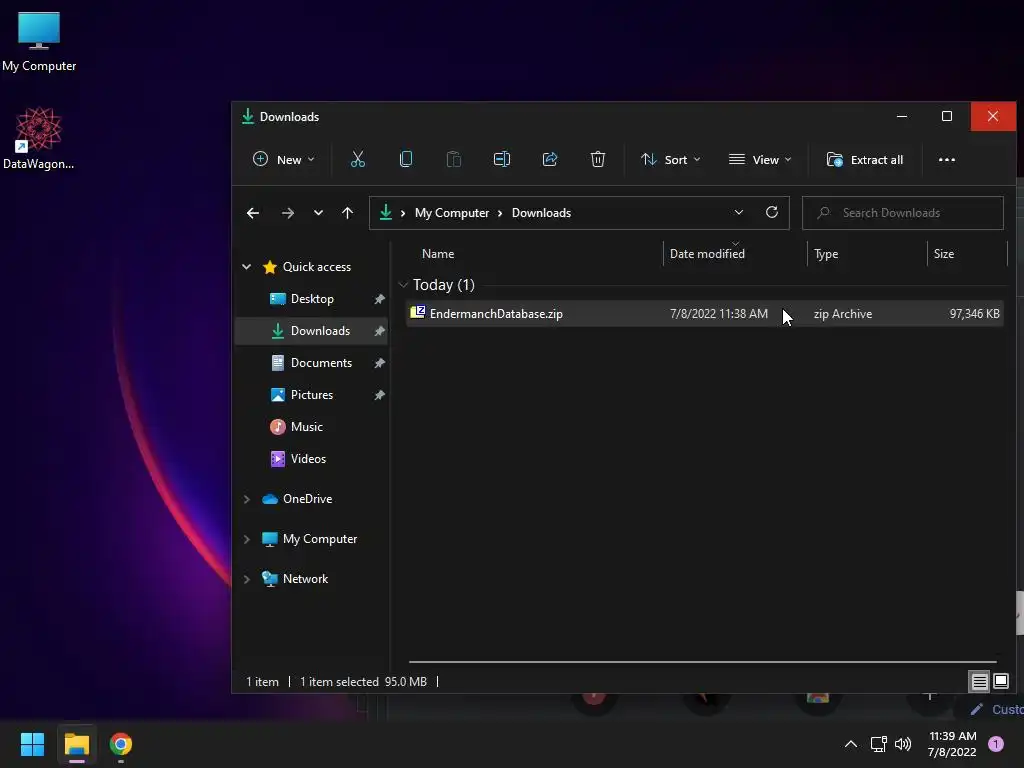Open the DataWagon desktop shortcut
The image size is (1024, 768).
pyautogui.click(x=39, y=138)
